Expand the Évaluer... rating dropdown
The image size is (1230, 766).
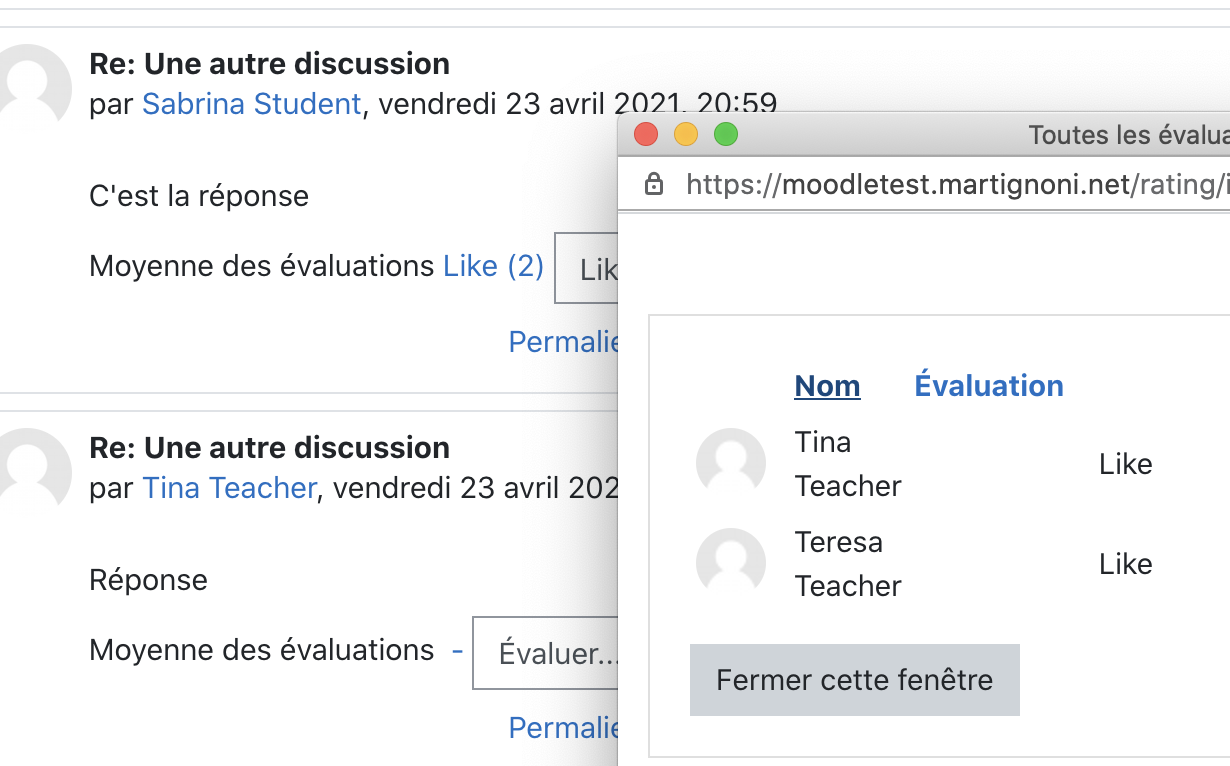[546, 653]
